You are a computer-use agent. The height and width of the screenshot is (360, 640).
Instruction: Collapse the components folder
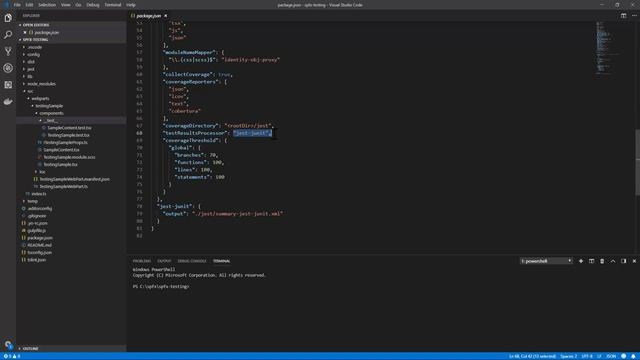(51, 113)
